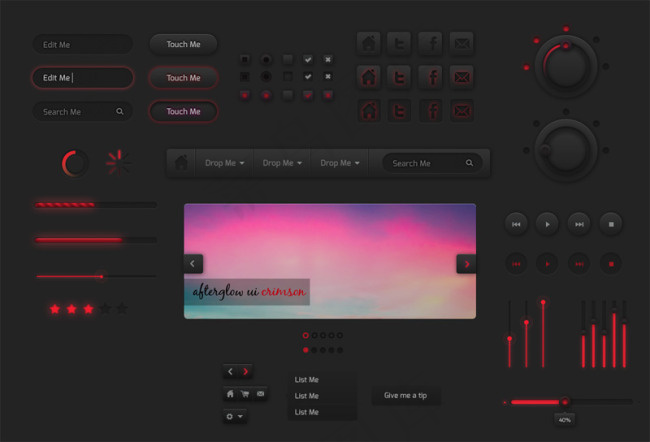
Task: Click the gray Facebook icon in the top social row
Action: 430,43
